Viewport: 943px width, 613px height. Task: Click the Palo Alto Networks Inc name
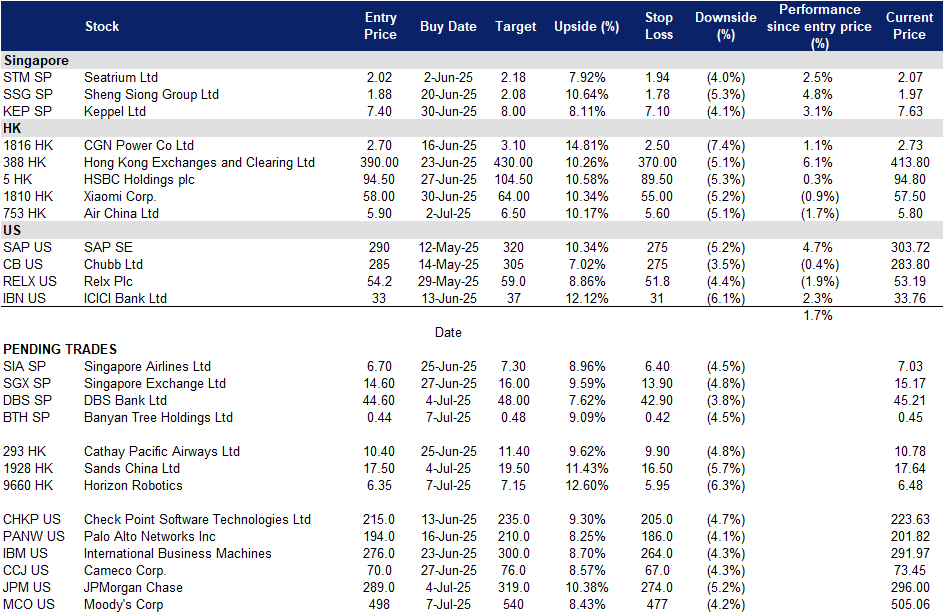pyautogui.click(x=150, y=537)
